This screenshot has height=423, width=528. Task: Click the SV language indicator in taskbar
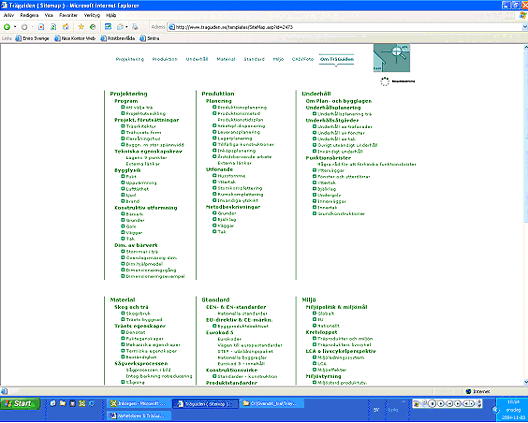click(376, 410)
